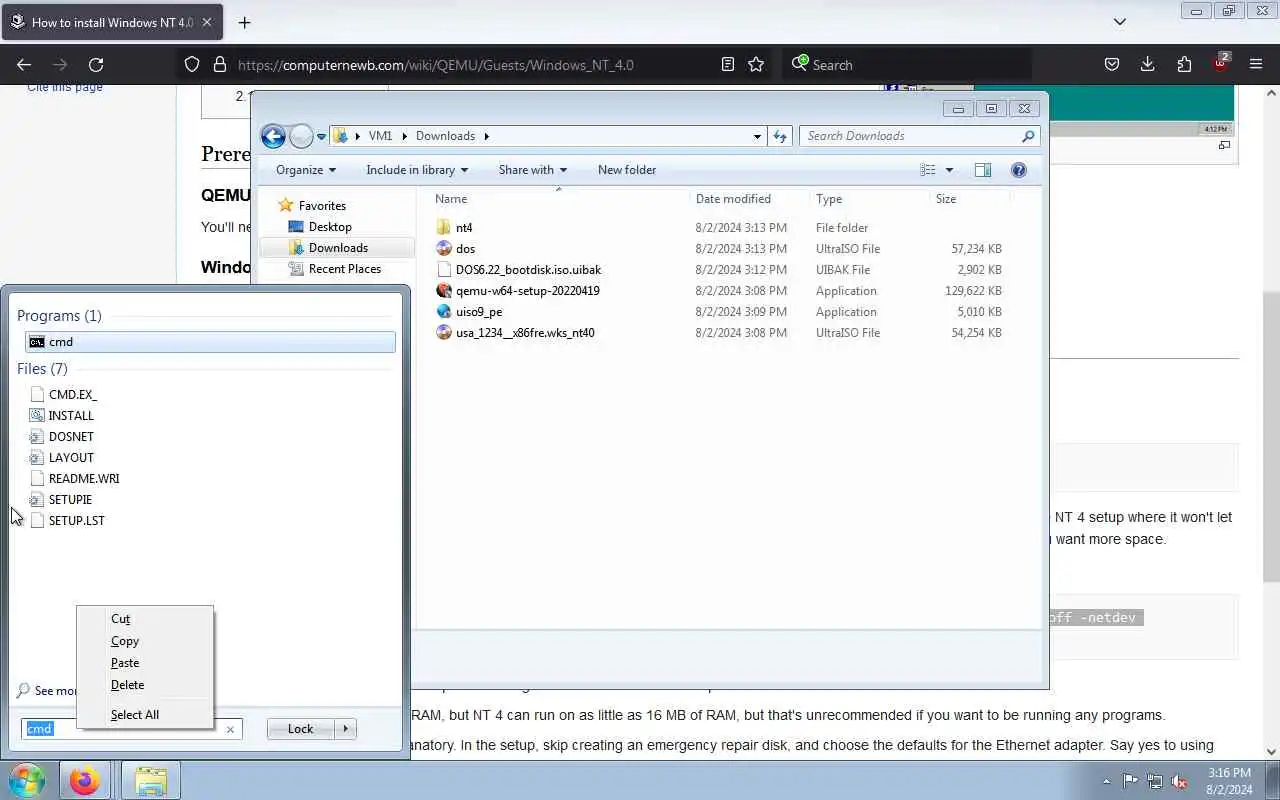Reload the page in Firefox
The width and height of the screenshot is (1280, 800).
coord(96,64)
